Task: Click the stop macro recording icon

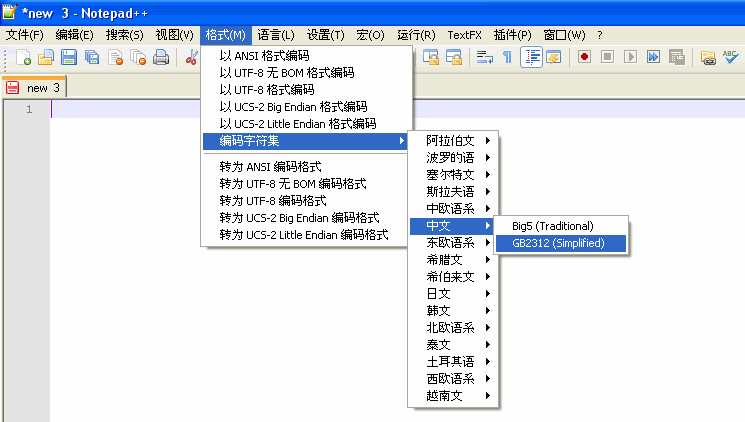Action: (607, 57)
